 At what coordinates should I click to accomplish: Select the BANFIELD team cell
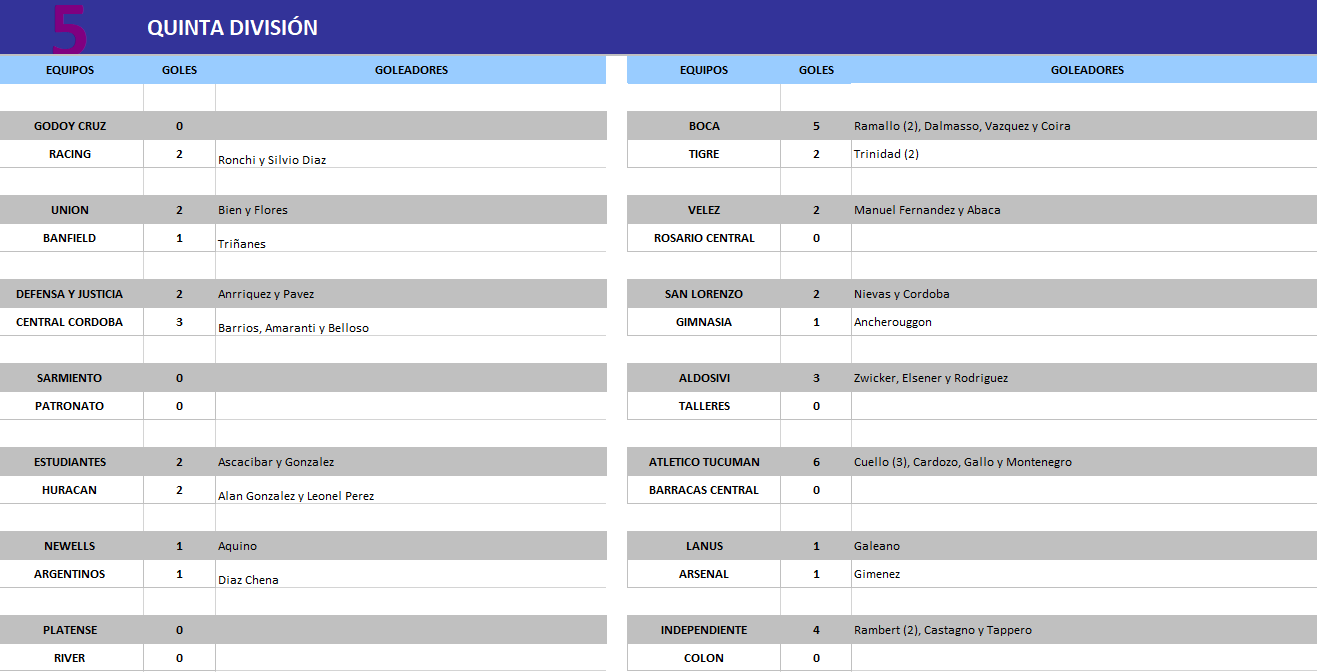click(71, 238)
